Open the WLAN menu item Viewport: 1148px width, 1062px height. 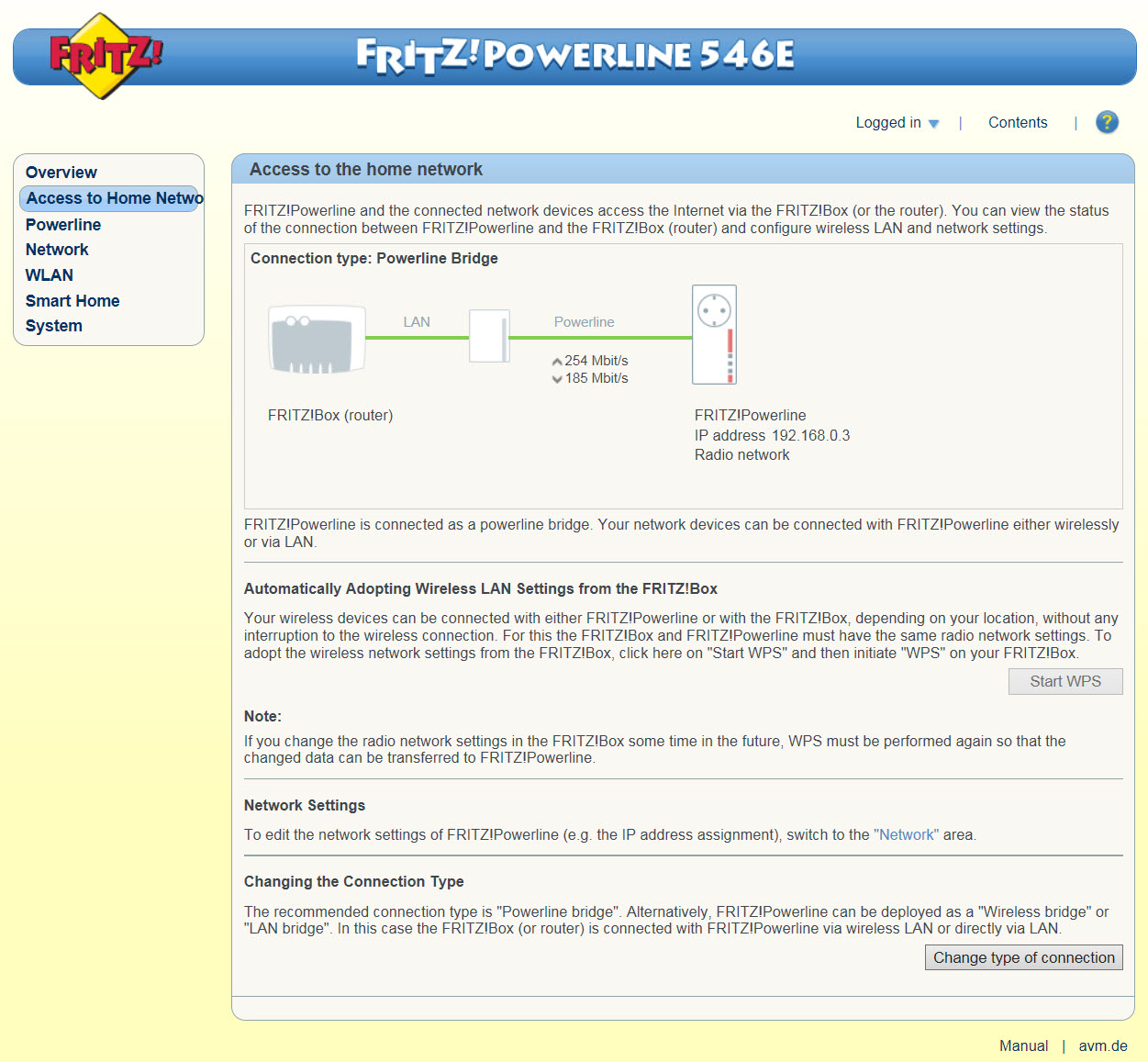pyautogui.click(x=50, y=275)
